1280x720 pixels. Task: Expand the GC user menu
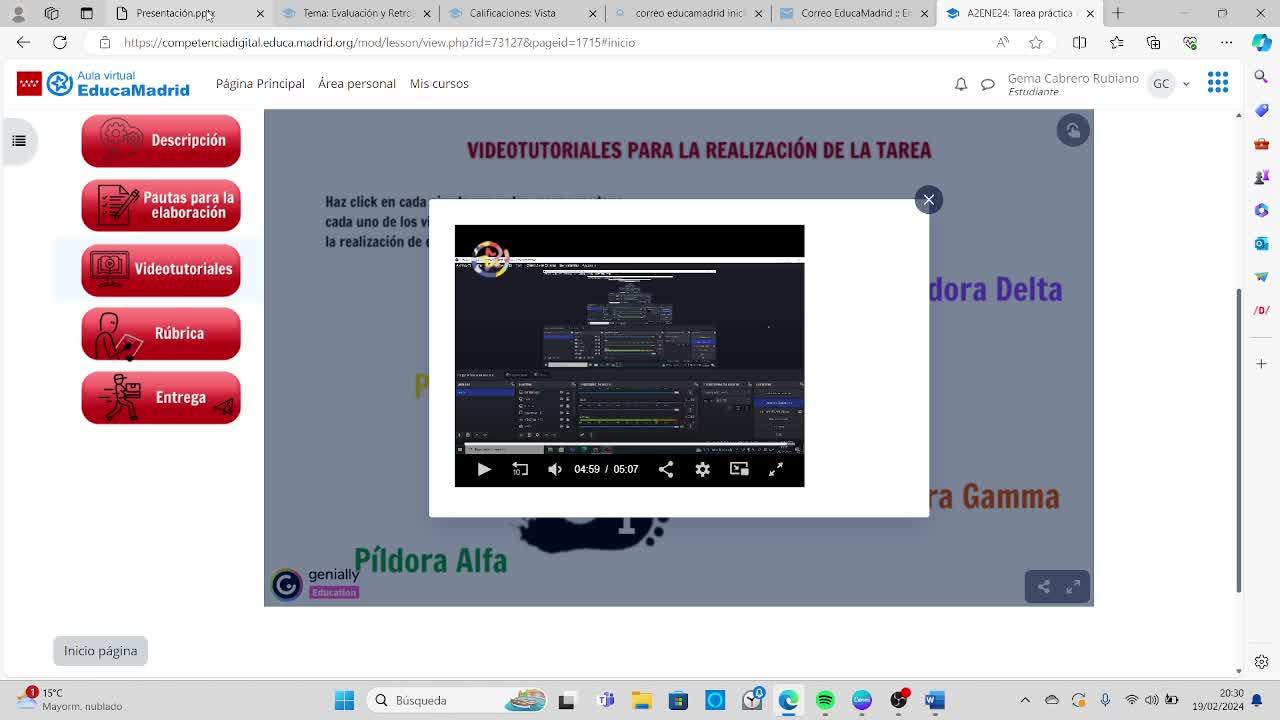(x=1168, y=84)
